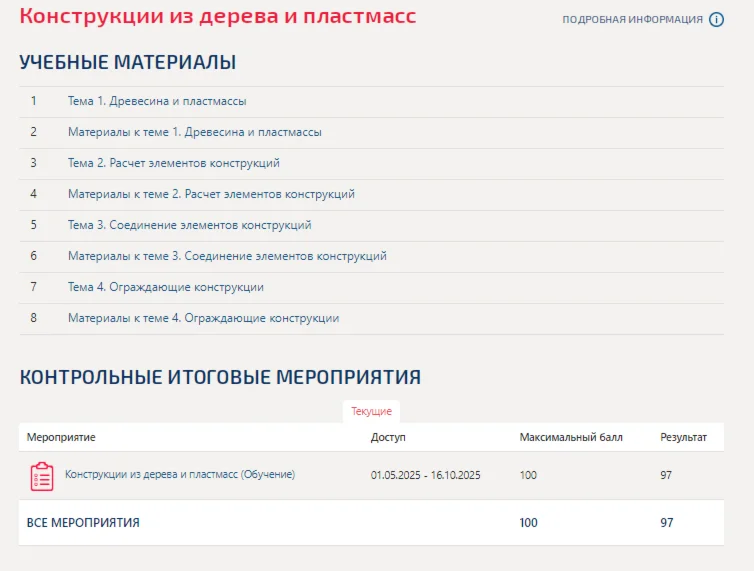Viewport: 754px width, 571px height.
Task: Click row number 2 in materials list
Action: (x=34, y=132)
